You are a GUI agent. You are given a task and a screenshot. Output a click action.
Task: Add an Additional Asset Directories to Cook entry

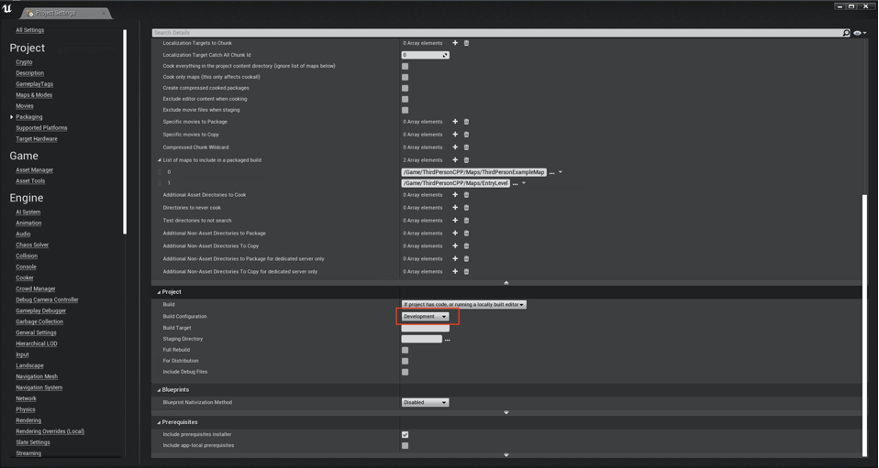[x=455, y=195]
